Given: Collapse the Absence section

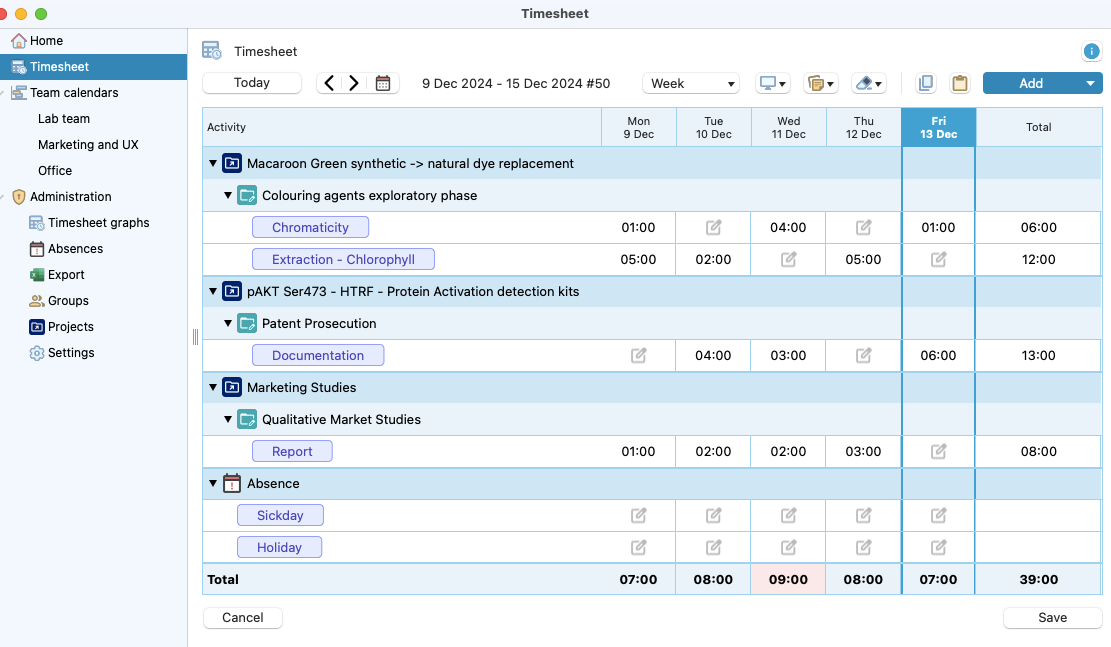Looking at the screenshot, I should tap(212, 483).
